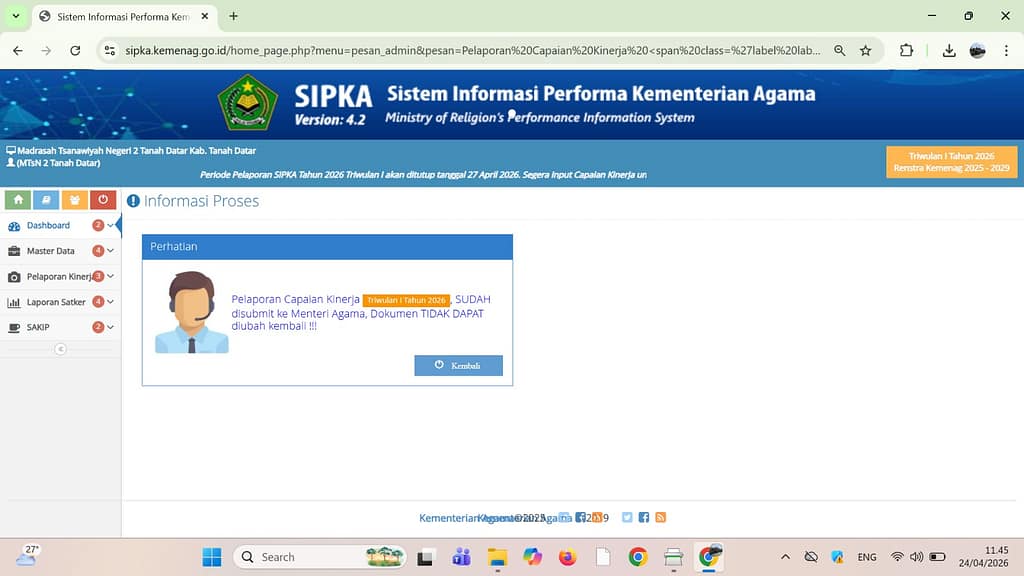The image size is (1024, 576).
Task: Click the orange users shortcut icon
Action: 74,200
